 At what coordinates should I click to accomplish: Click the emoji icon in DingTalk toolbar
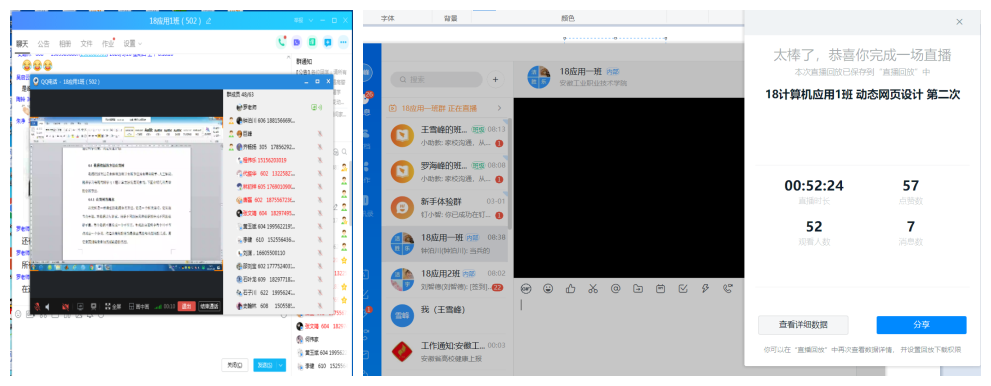(x=548, y=289)
